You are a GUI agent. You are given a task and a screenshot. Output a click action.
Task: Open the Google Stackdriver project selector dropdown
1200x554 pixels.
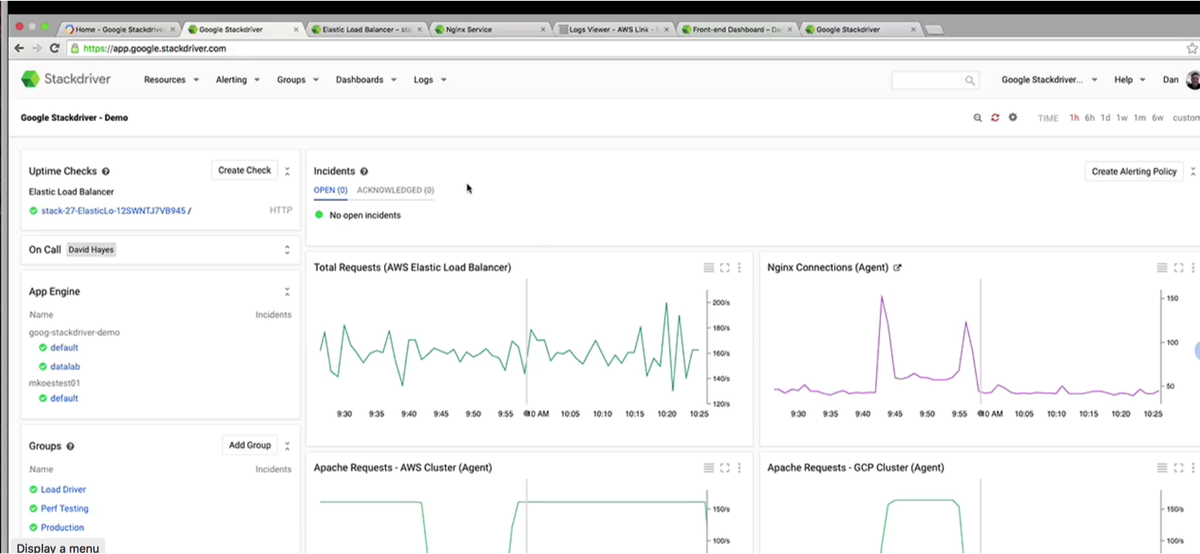coord(1050,80)
